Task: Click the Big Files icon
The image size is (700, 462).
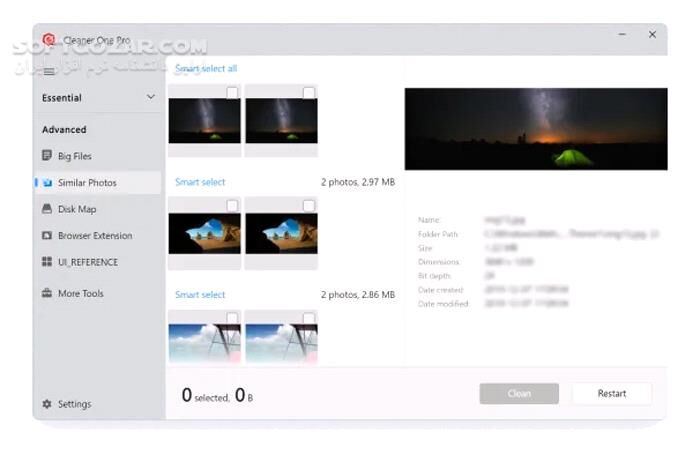Action: coord(47,156)
